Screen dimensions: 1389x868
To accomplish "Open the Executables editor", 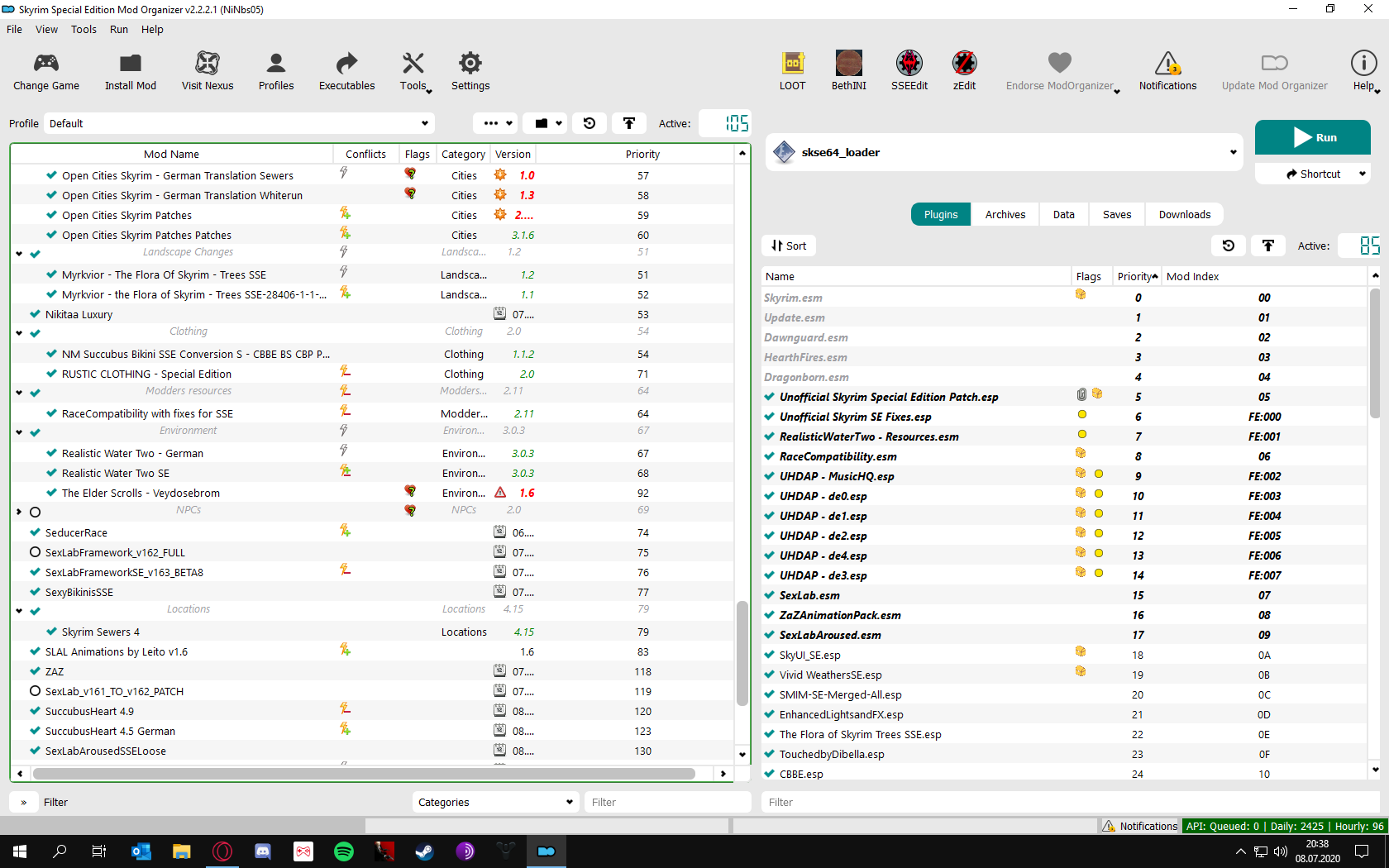I will tap(347, 72).
